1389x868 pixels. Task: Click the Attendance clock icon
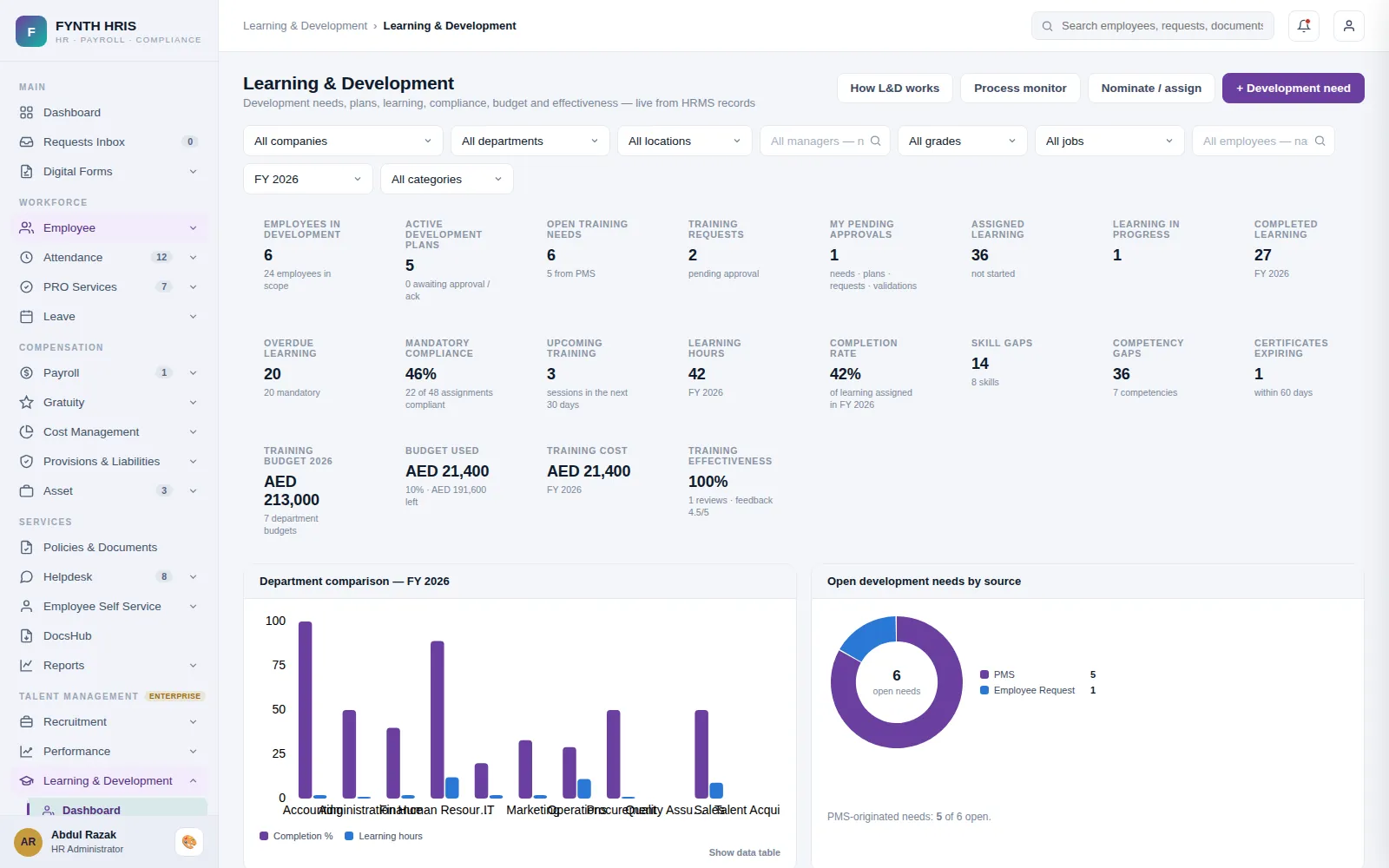(27, 258)
